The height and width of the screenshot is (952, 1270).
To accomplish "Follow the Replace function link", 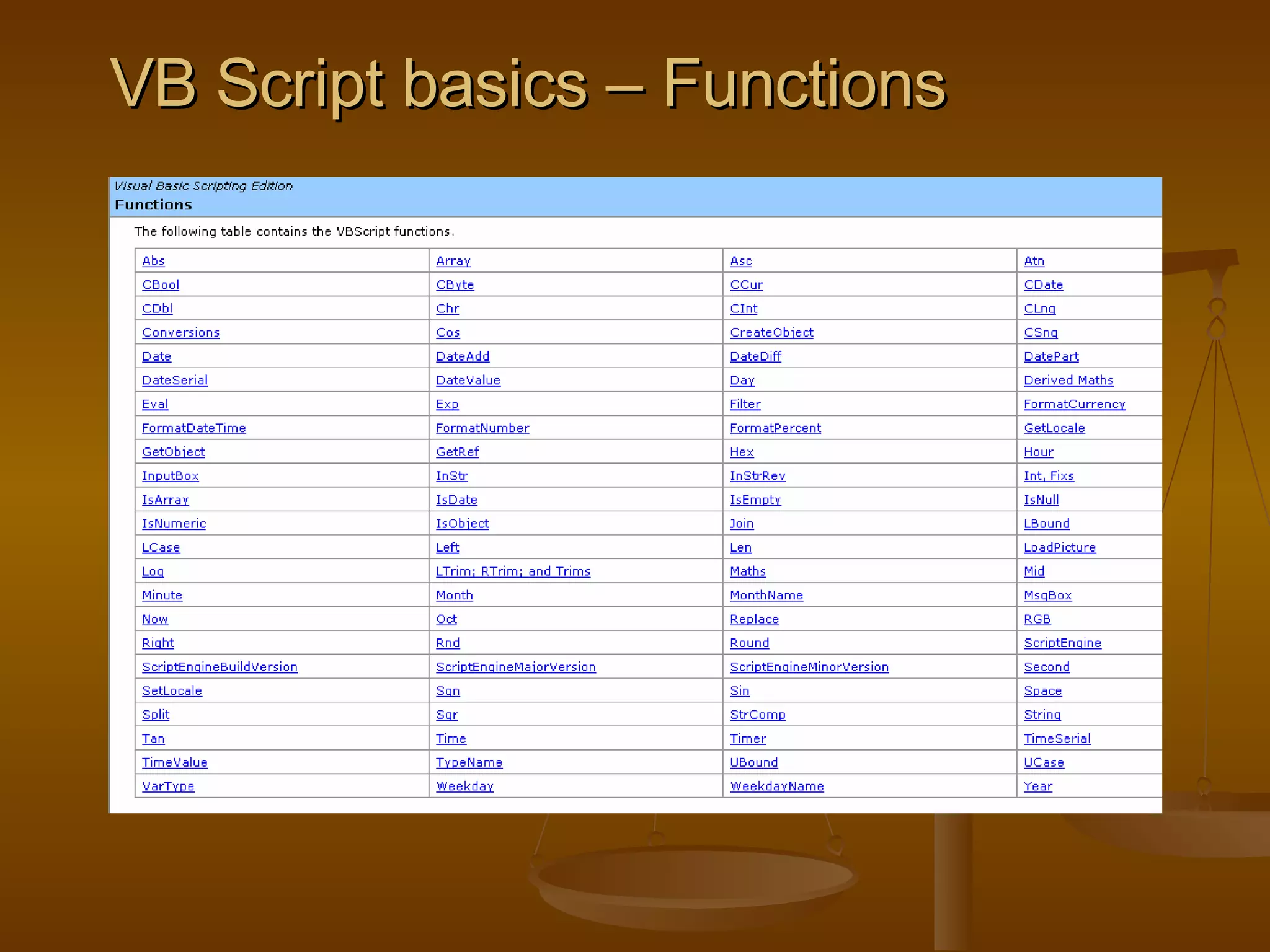I will pyautogui.click(x=755, y=619).
